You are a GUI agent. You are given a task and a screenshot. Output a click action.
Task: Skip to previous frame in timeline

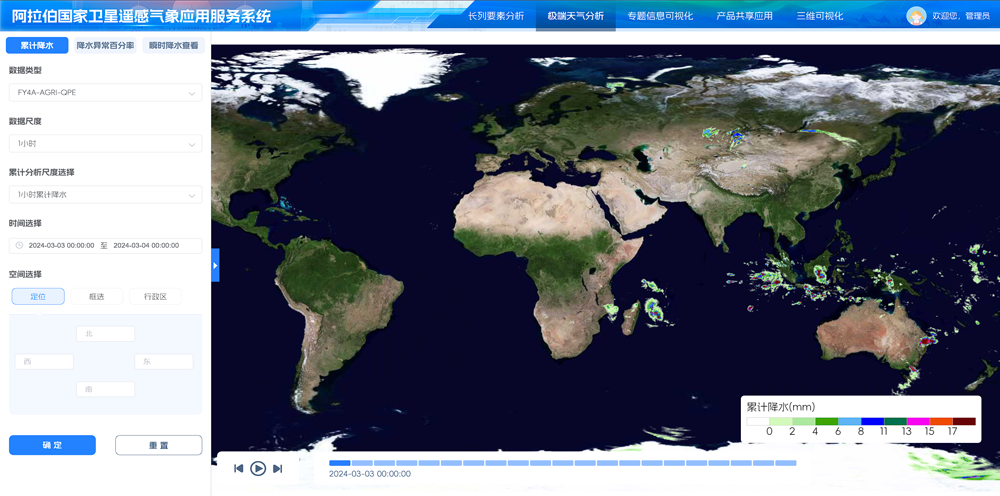coord(239,468)
